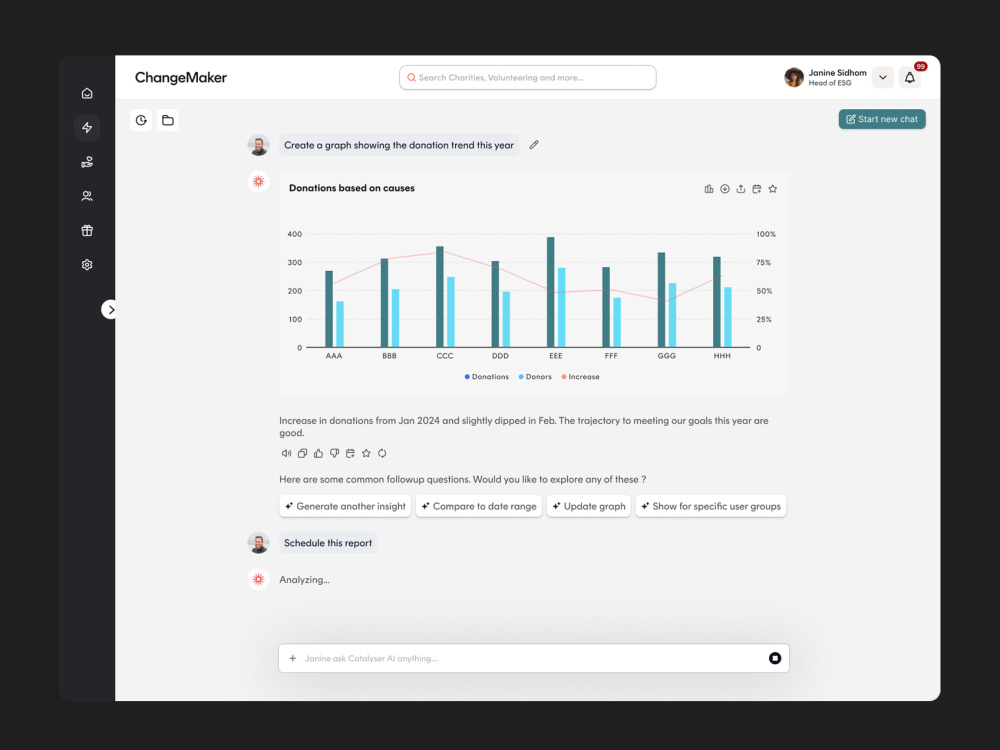Image resolution: width=1000 pixels, height=750 pixels.
Task: Open the user profile dropdown chevron
Action: pos(883,78)
